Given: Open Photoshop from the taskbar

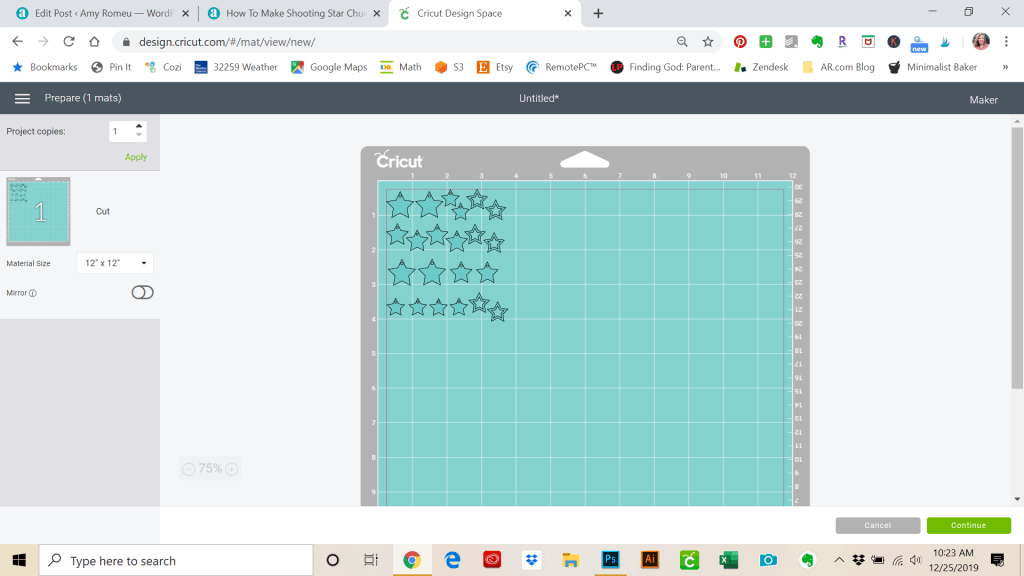Looking at the screenshot, I should pyautogui.click(x=610, y=560).
